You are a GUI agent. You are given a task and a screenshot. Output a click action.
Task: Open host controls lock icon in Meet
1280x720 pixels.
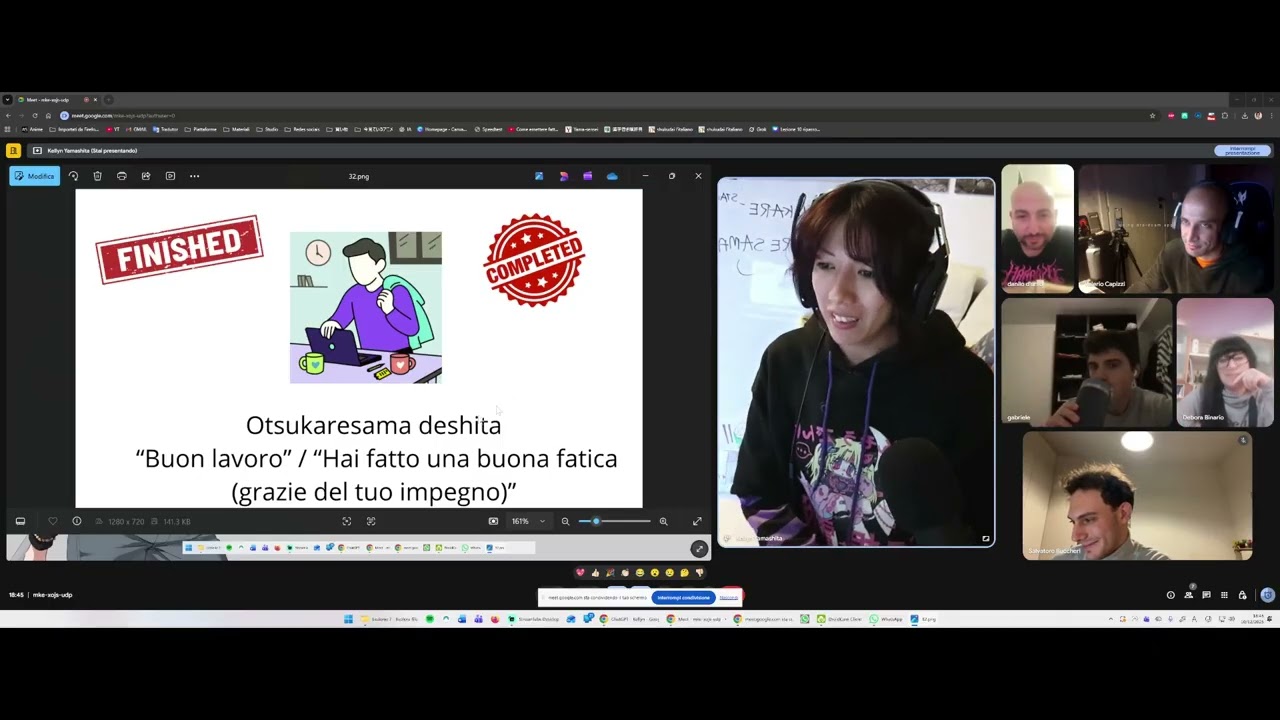click(1242, 595)
